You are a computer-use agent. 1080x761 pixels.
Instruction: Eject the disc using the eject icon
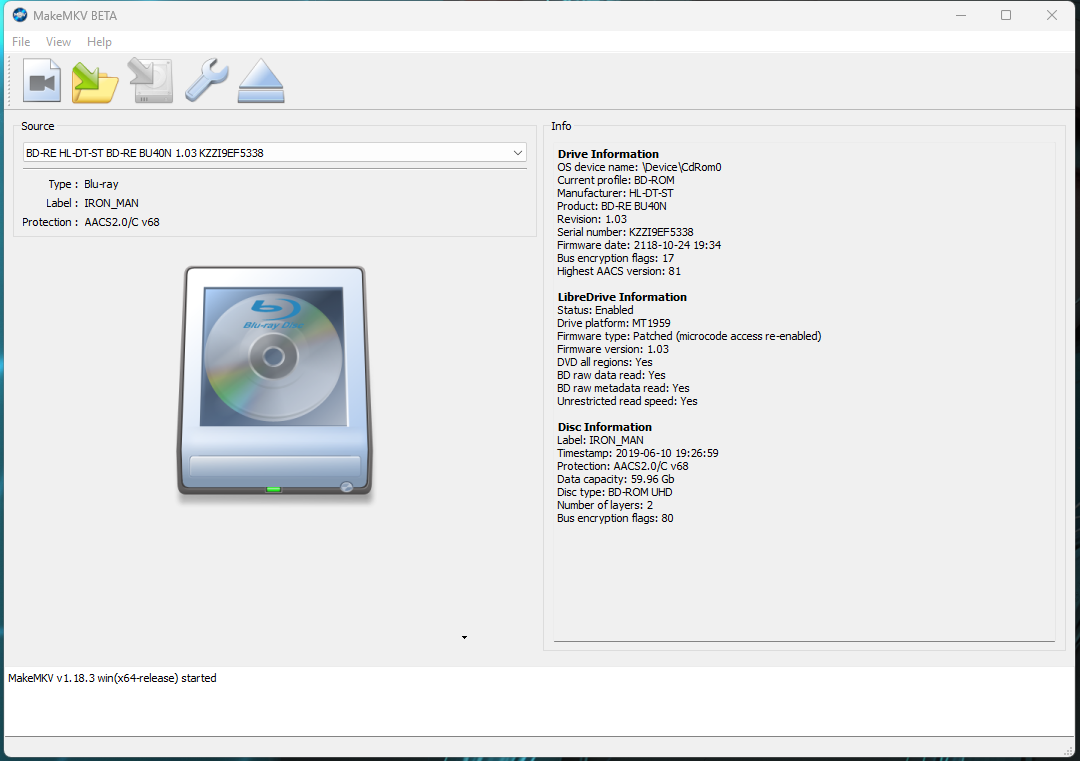[x=261, y=81]
